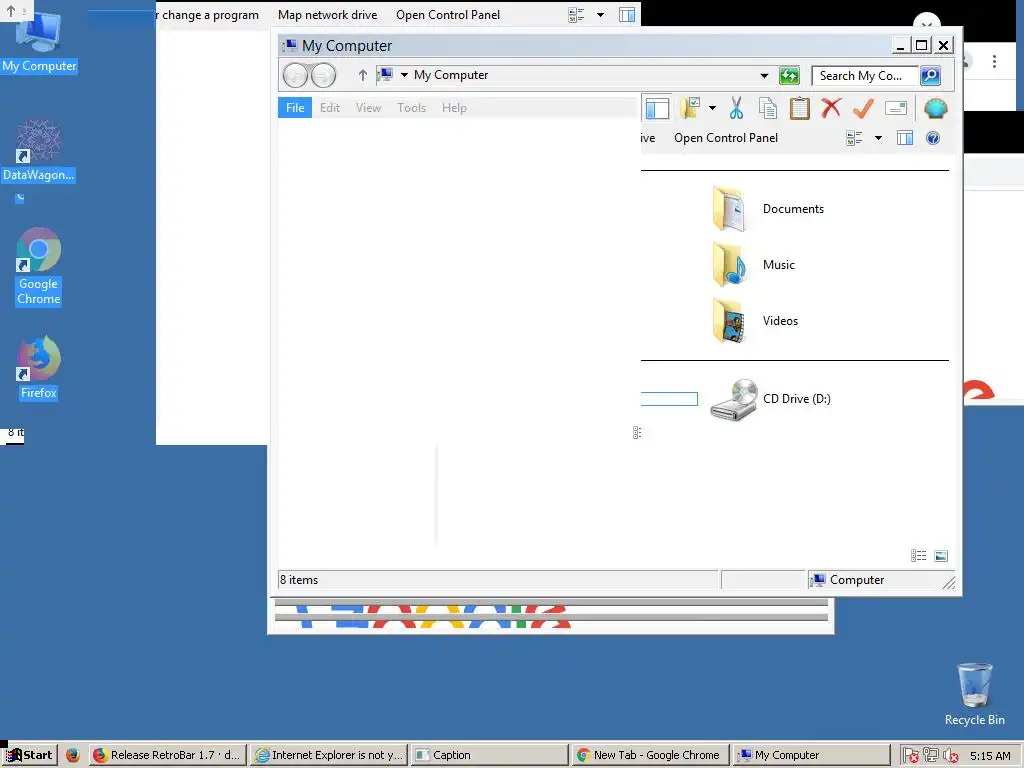The height and width of the screenshot is (768, 1024).
Task: Click the change view icon in background window
Action: point(576,14)
